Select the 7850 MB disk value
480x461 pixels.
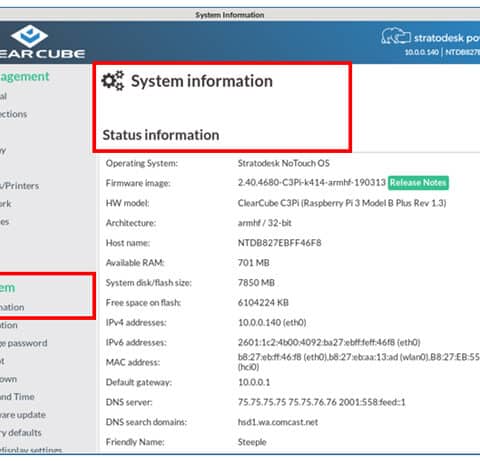coord(256,283)
